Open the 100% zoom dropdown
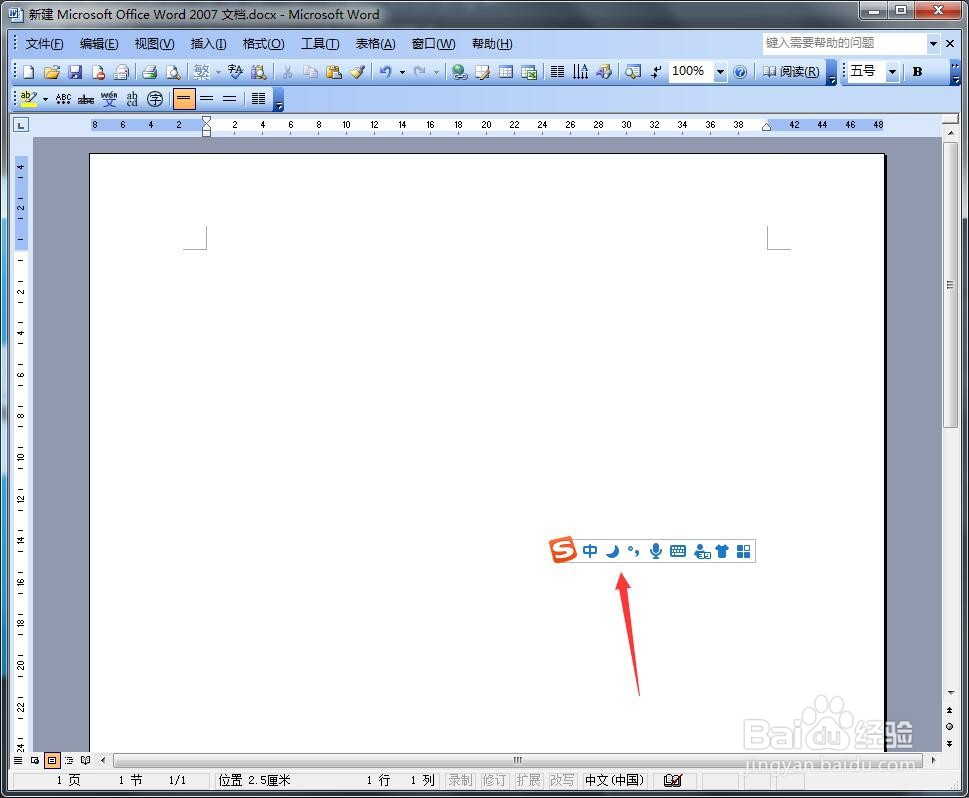969x798 pixels. (x=721, y=72)
